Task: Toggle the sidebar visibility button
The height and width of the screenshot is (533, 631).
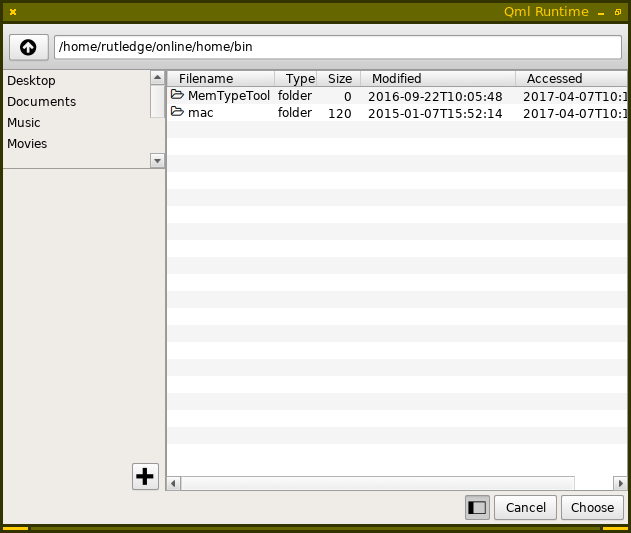Action: [477, 507]
